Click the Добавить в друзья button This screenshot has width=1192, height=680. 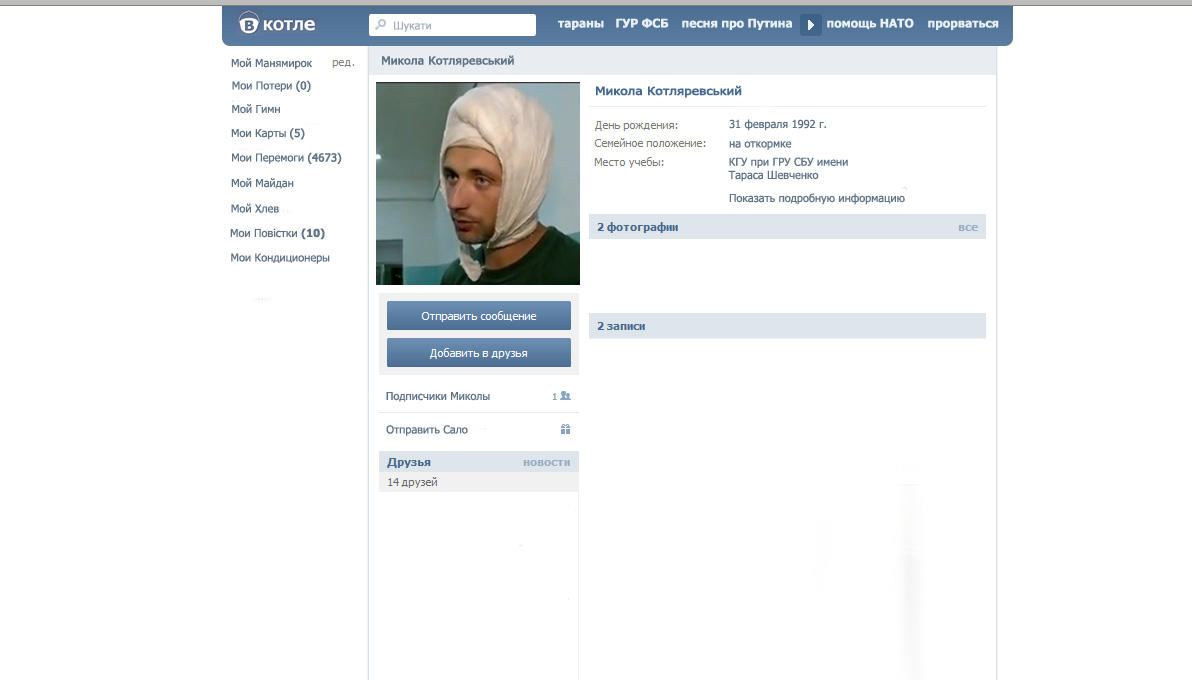tap(479, 353)
